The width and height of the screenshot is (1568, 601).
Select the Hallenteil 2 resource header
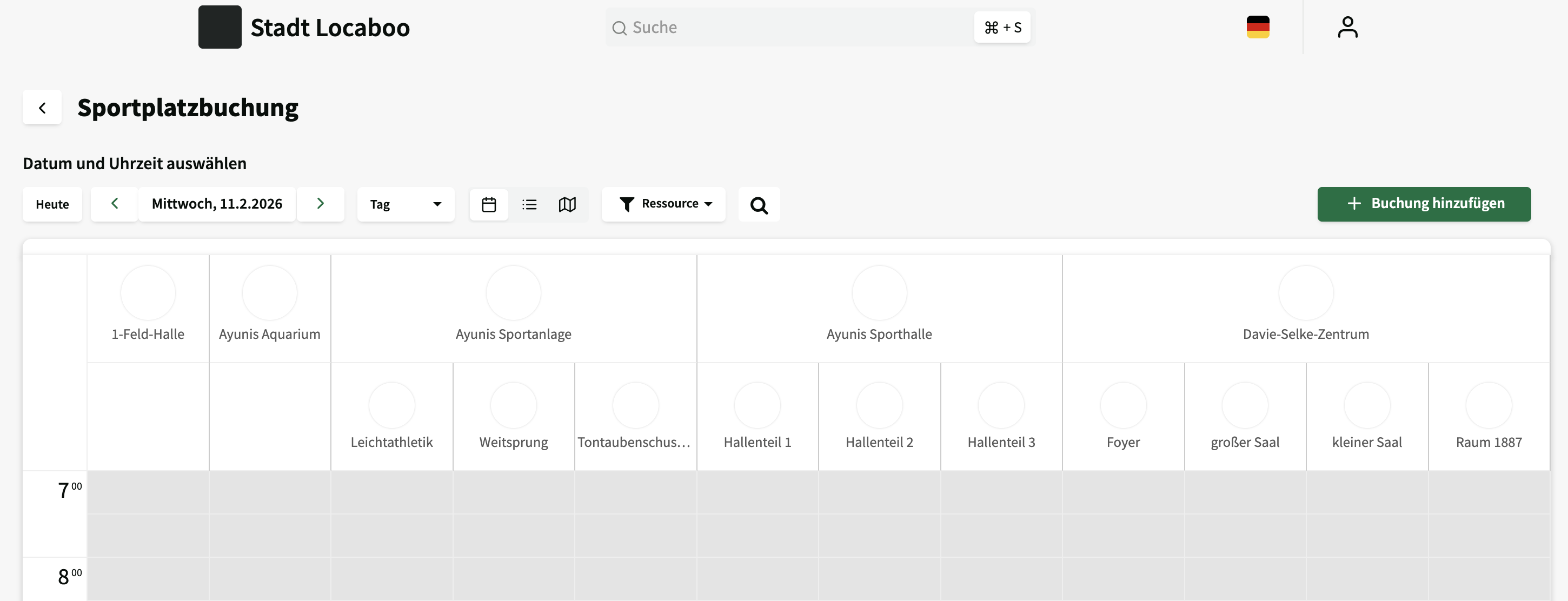(879, 442)
